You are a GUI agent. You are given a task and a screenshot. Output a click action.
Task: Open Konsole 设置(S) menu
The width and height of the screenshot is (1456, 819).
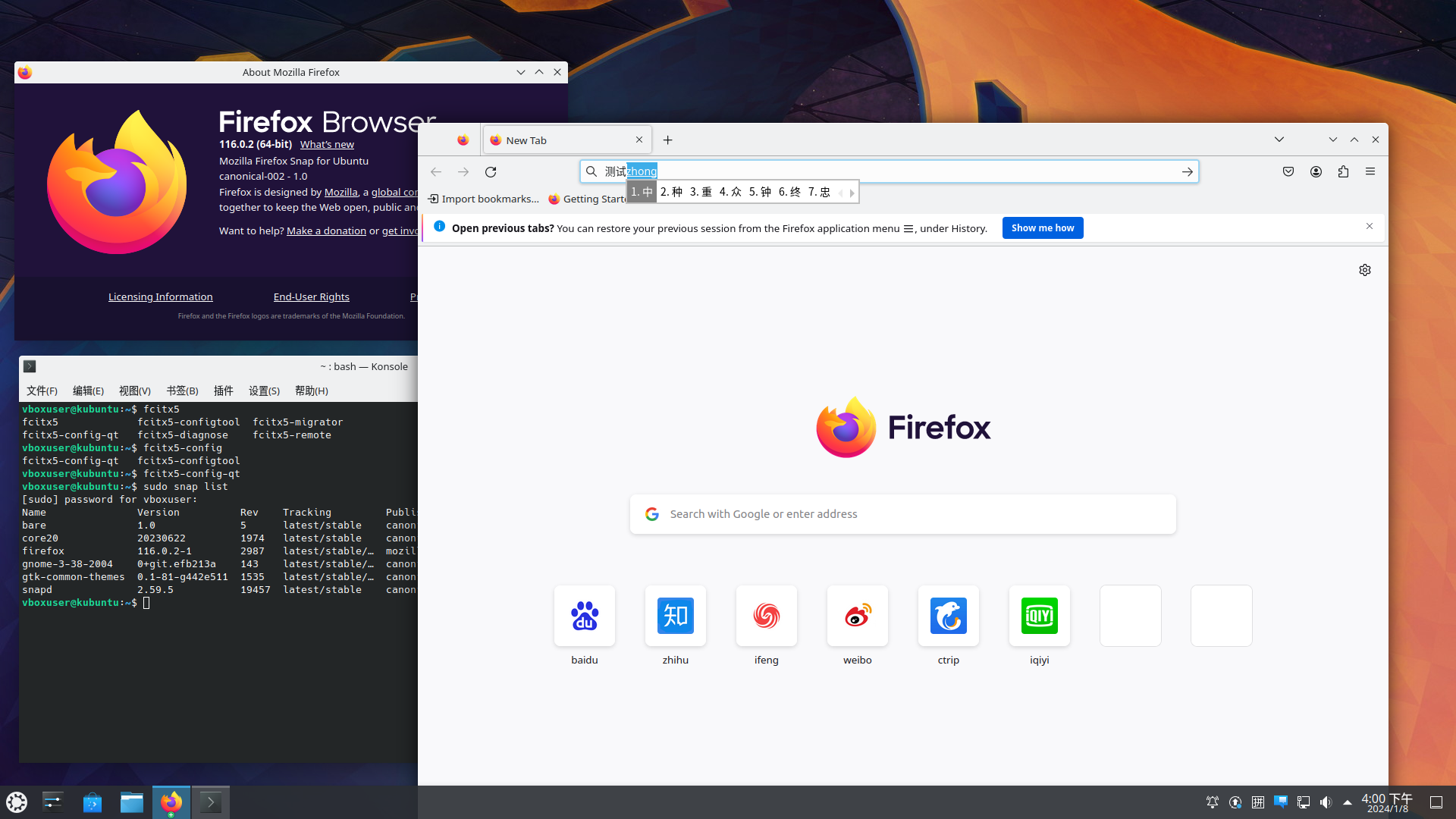pos(264,391)
